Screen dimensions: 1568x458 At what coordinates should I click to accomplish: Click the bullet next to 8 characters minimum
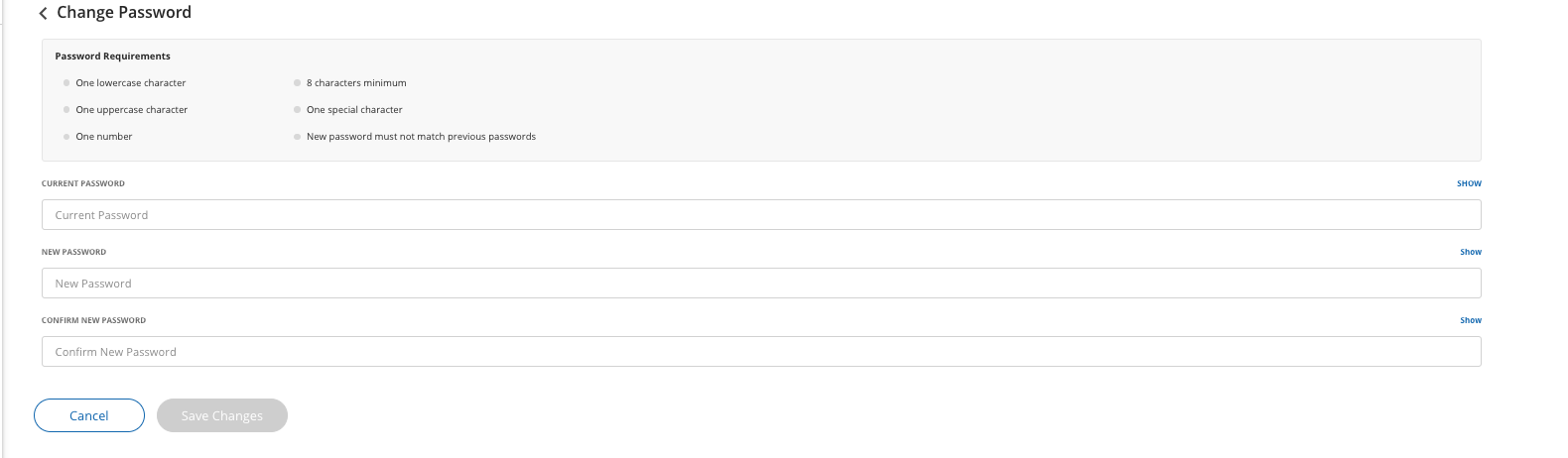click(297, 83)
